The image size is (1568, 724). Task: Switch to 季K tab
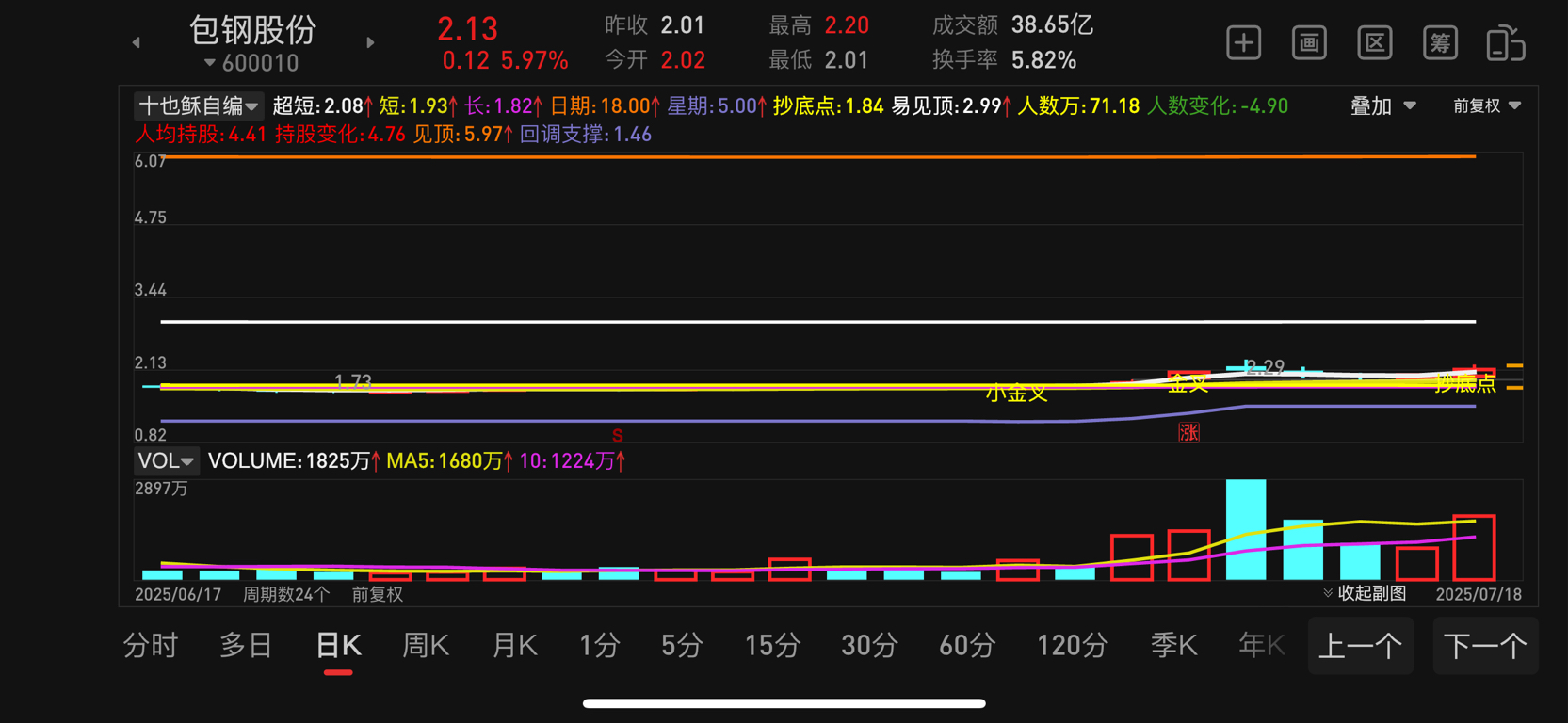(x=1173, y=646)
